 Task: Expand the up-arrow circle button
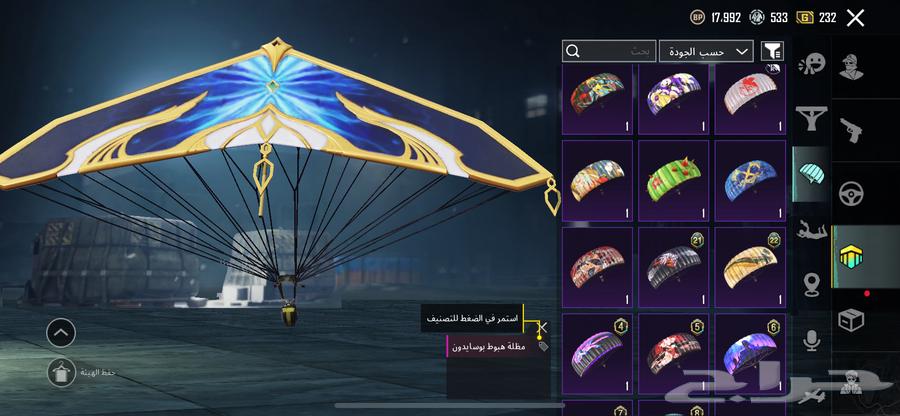(61, 333)
